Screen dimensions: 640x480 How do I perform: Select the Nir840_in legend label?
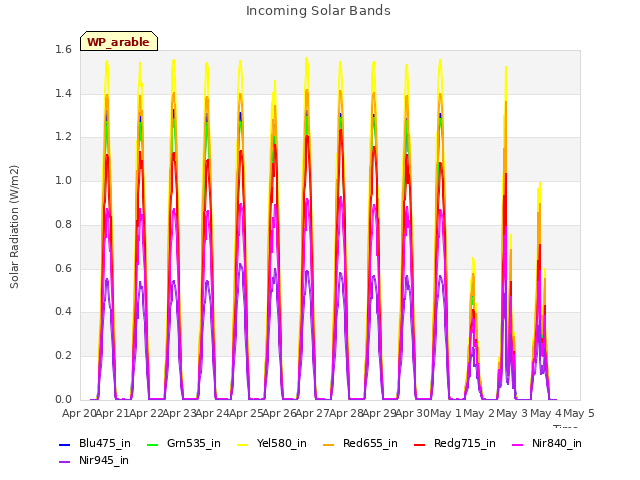coord(557,444)
